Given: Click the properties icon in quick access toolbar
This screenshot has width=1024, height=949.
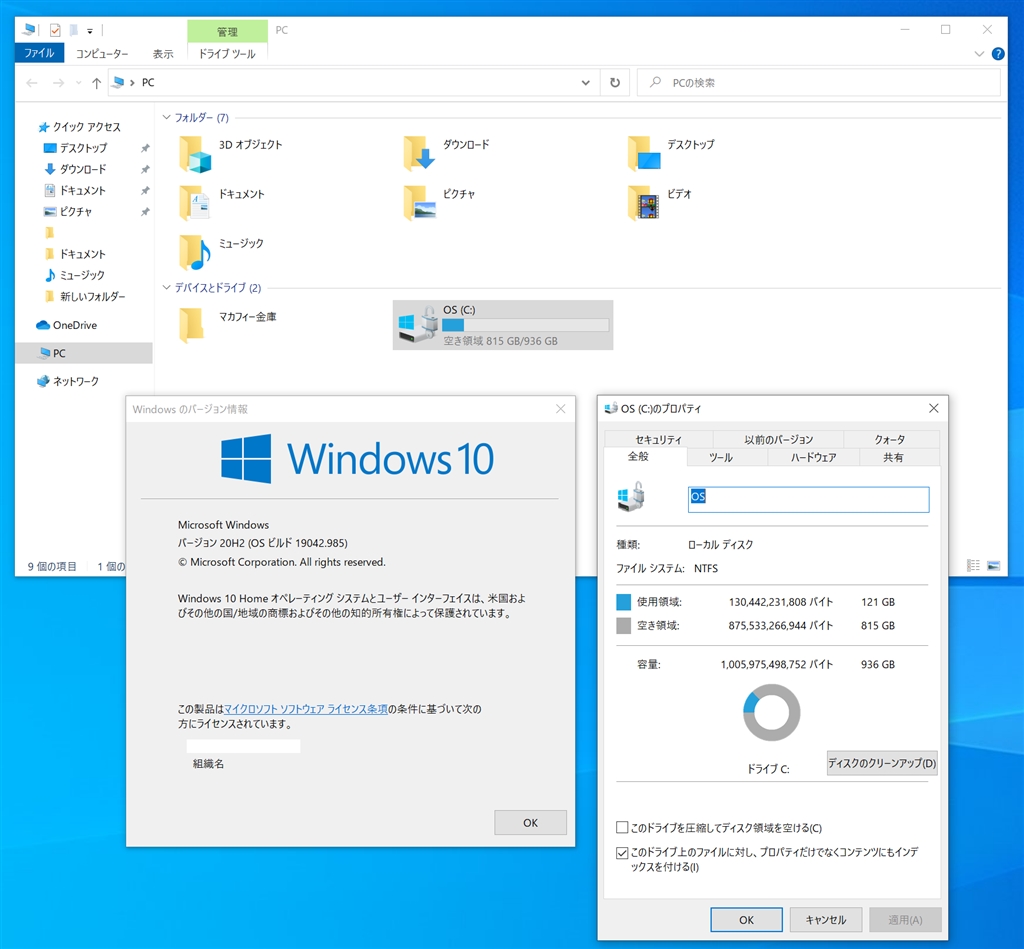Looking at the screenshot, I should [56, 30].
